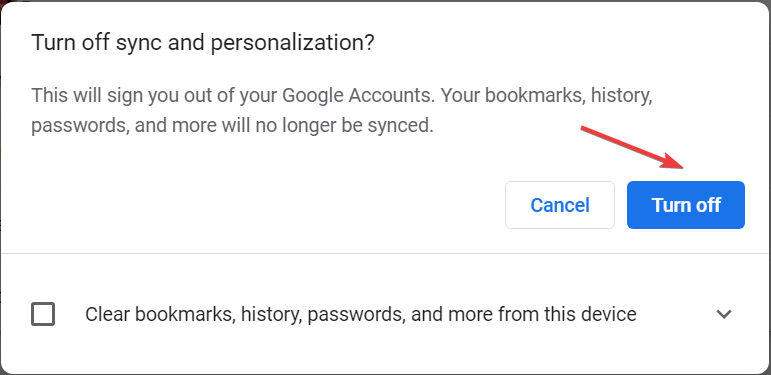
Task: Click the red arrow annotation head
Action: tap(675, 162)
